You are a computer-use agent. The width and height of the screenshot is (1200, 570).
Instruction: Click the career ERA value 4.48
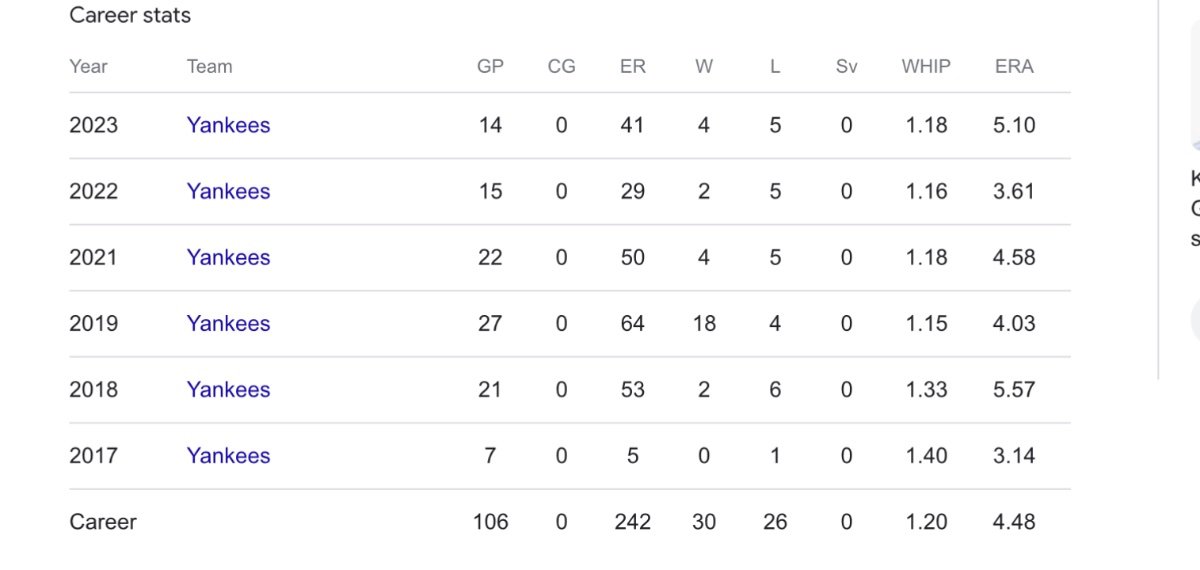tap(1014, 521)
